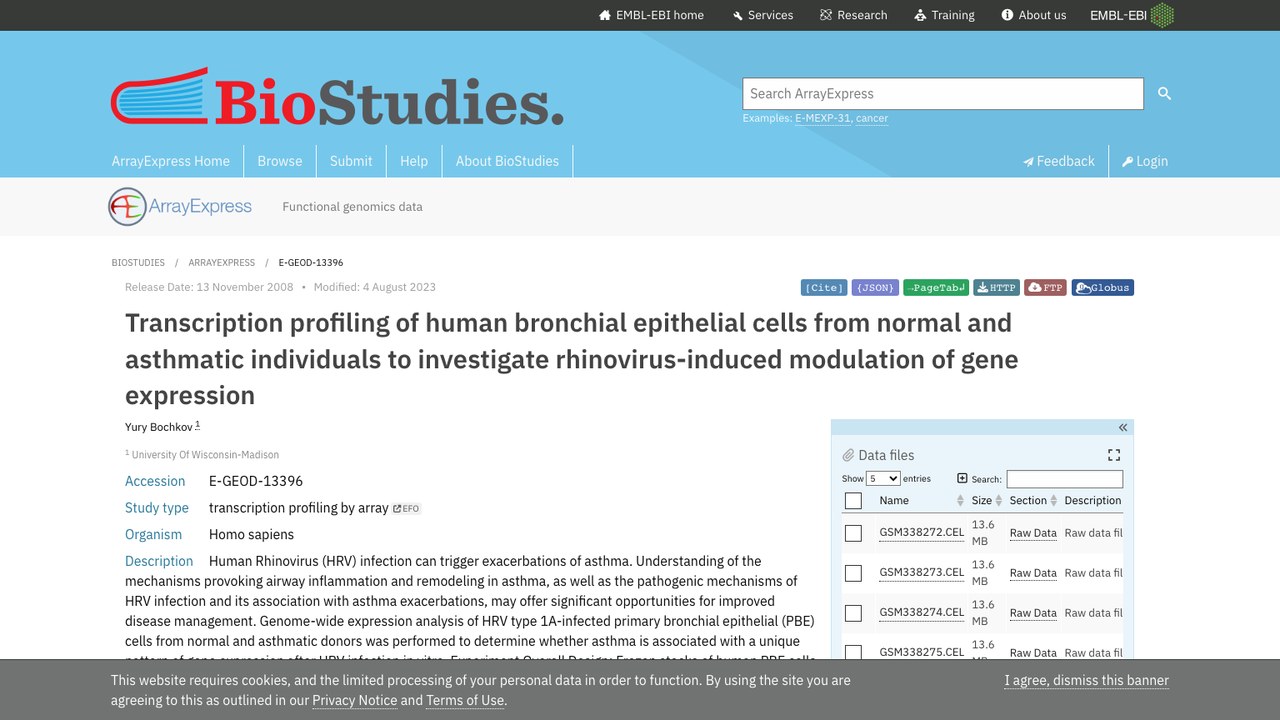Viewport: 1280px width, 720px height.
Task: Open the Cite badge
Action: point(824,288)
